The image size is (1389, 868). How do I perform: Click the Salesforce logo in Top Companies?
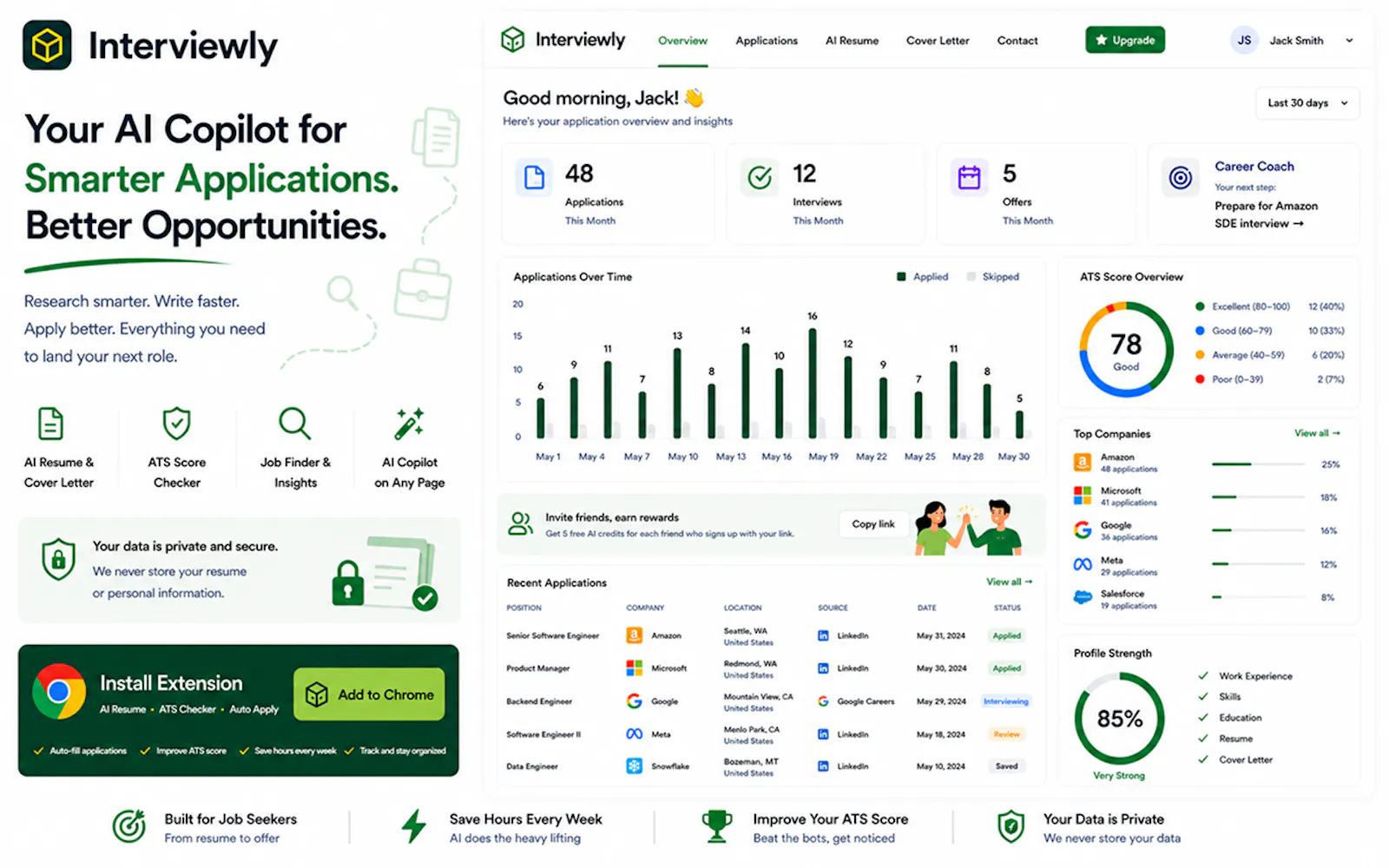click(1083, 597)
